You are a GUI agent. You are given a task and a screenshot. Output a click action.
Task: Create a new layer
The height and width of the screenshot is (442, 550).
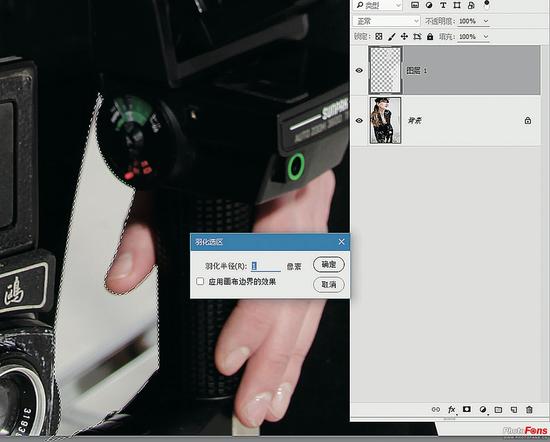click(x=514, y=409)
